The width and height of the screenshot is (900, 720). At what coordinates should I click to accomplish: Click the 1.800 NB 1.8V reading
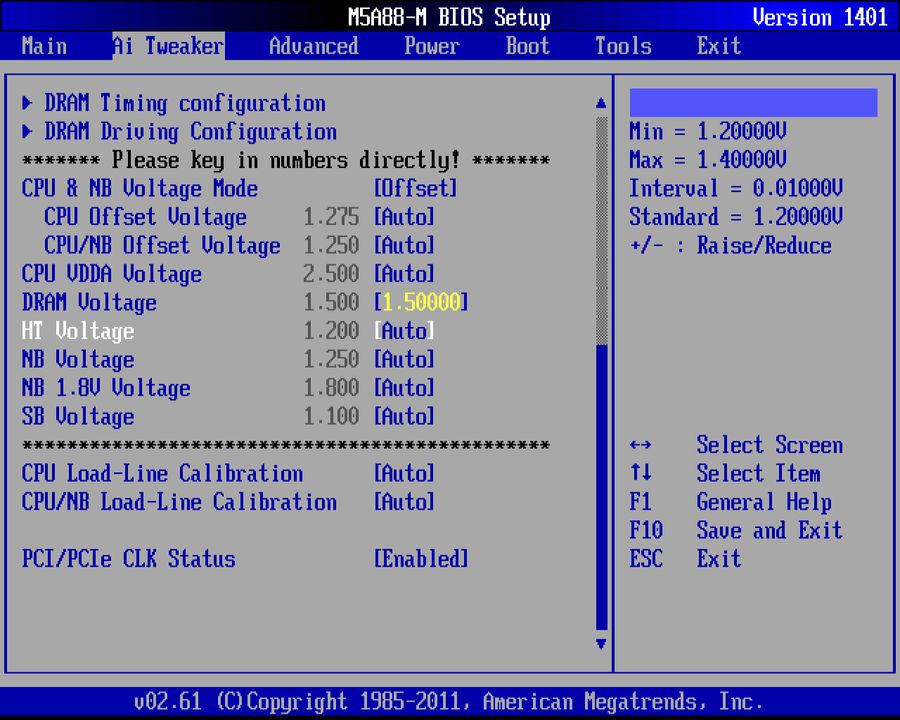pos(331,388)
